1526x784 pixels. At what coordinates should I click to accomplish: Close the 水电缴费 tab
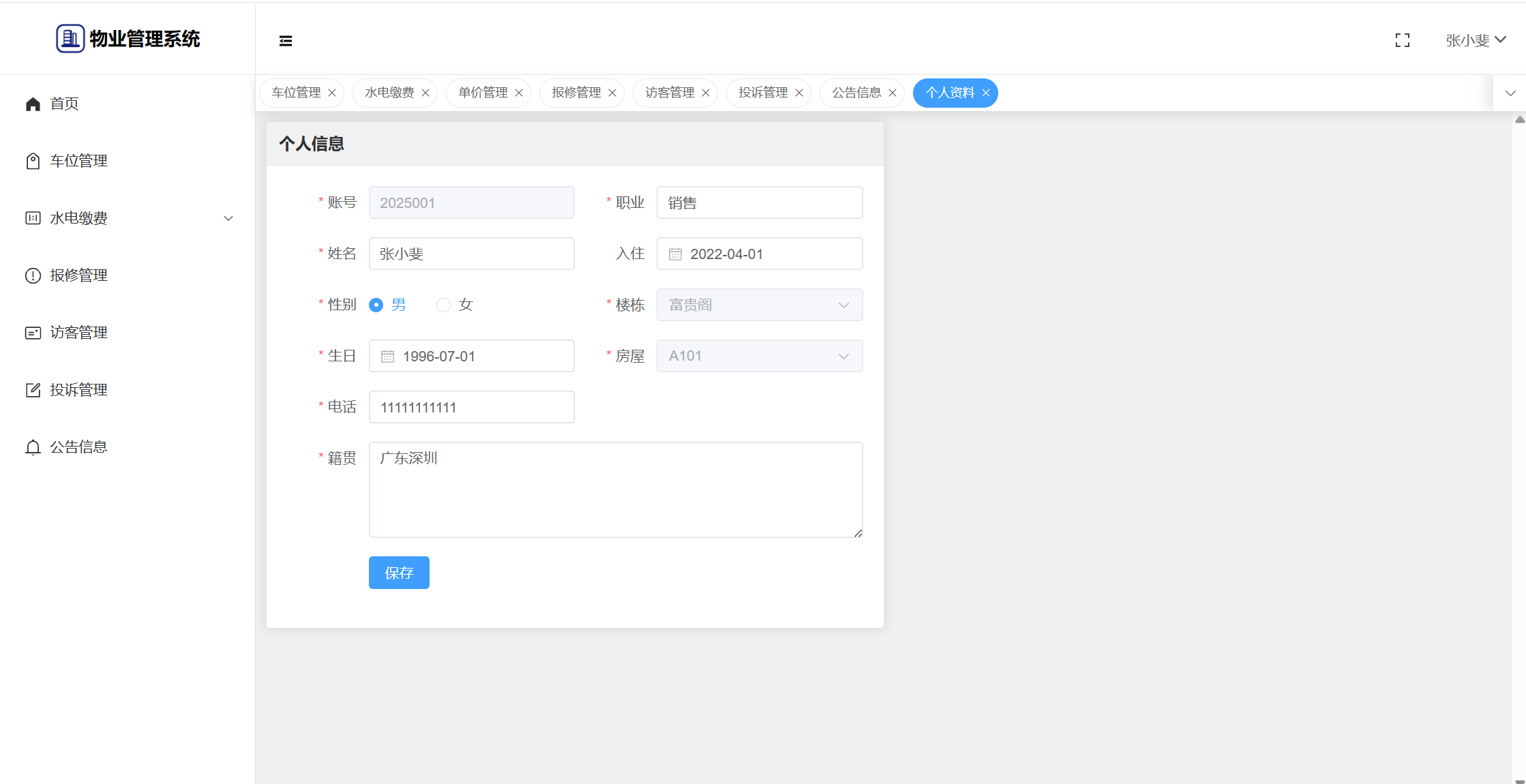(x=425, y=93)
